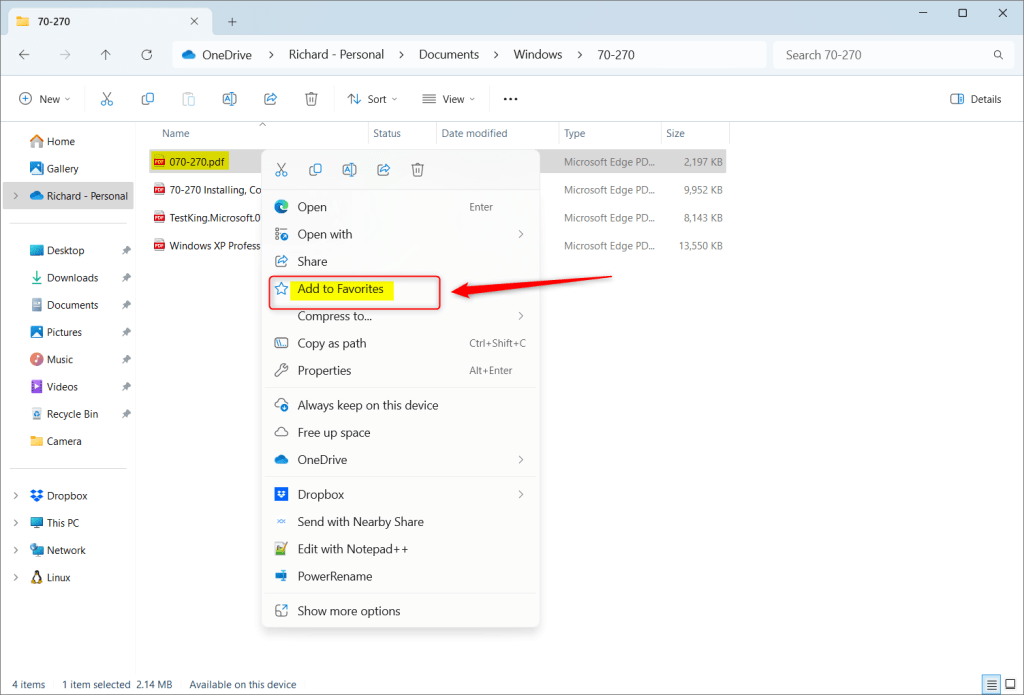Screen dimensions: 1024x695
Task: Expand the 'Open with' submenu
Action: pyautogui.click(x=322, y=234)
